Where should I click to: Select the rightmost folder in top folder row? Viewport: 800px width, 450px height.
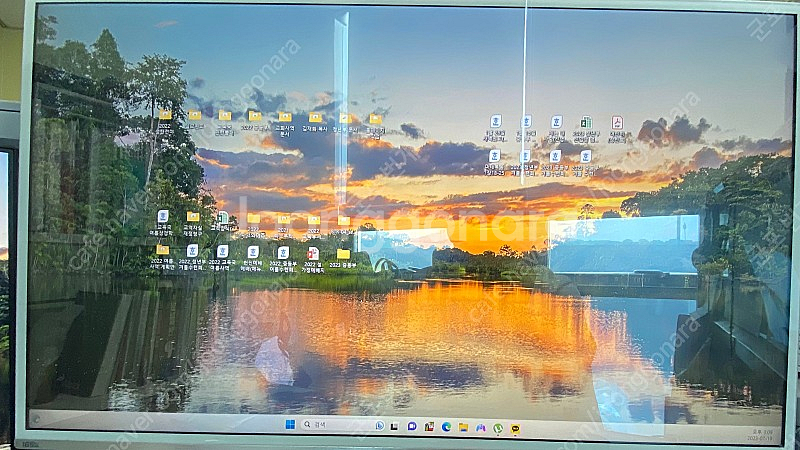pyautogui.click(x=375, y=119)
